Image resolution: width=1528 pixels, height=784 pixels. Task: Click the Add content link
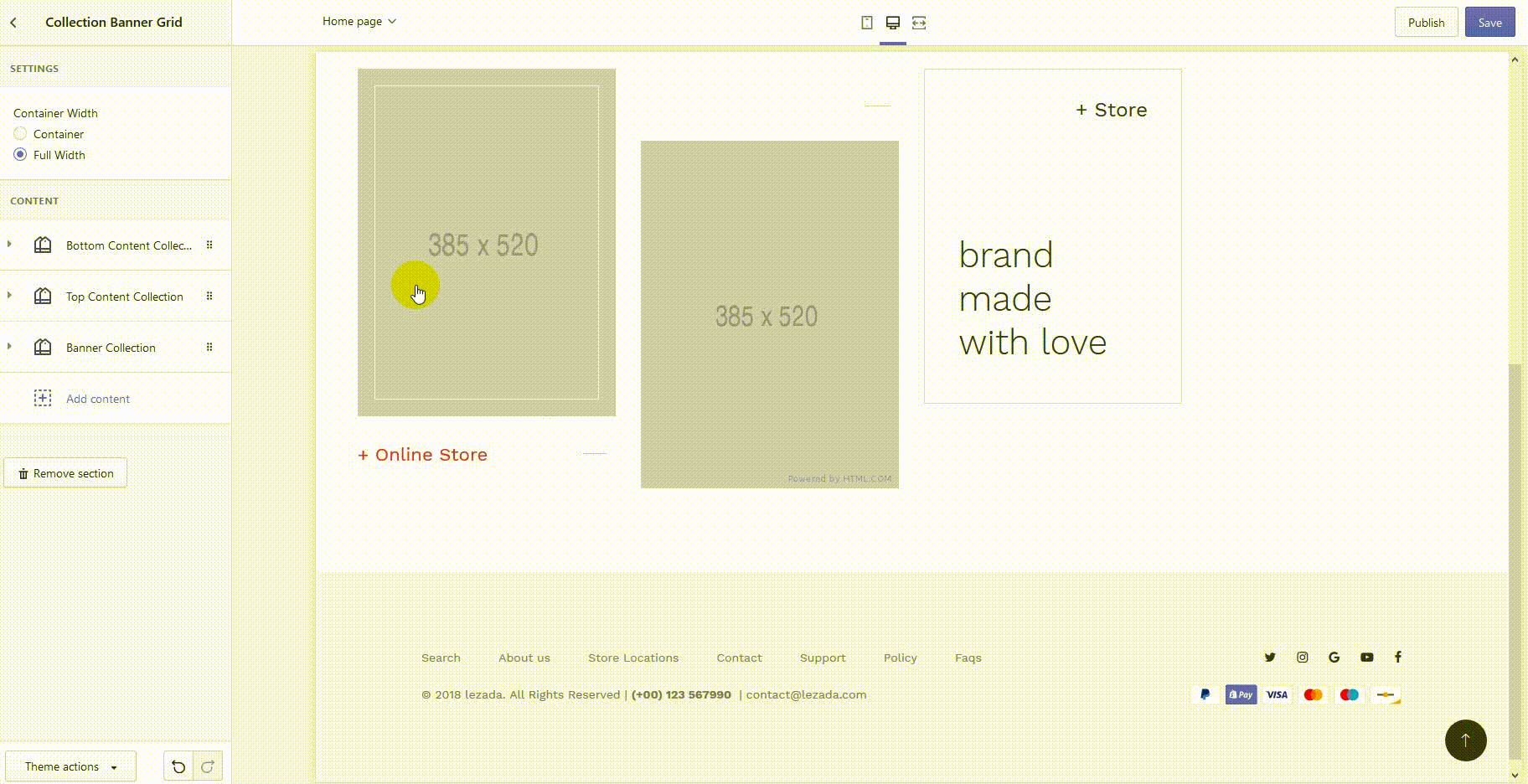[98, 399]
